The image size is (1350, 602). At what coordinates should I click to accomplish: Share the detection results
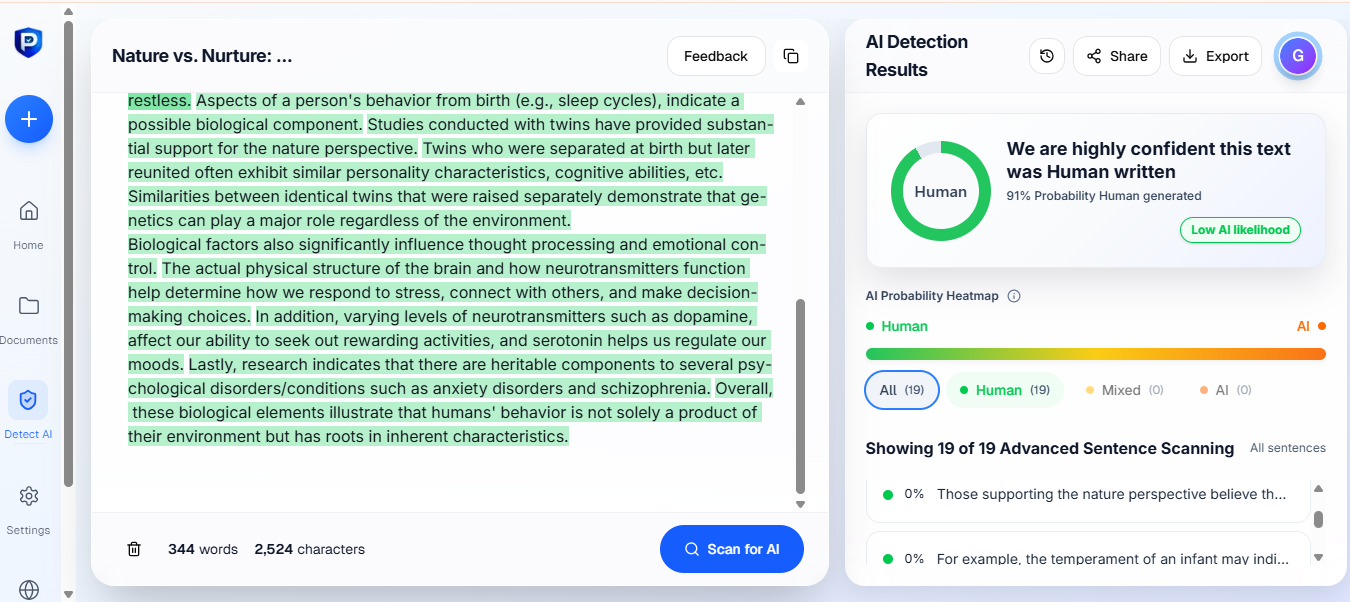[1117, 56]
